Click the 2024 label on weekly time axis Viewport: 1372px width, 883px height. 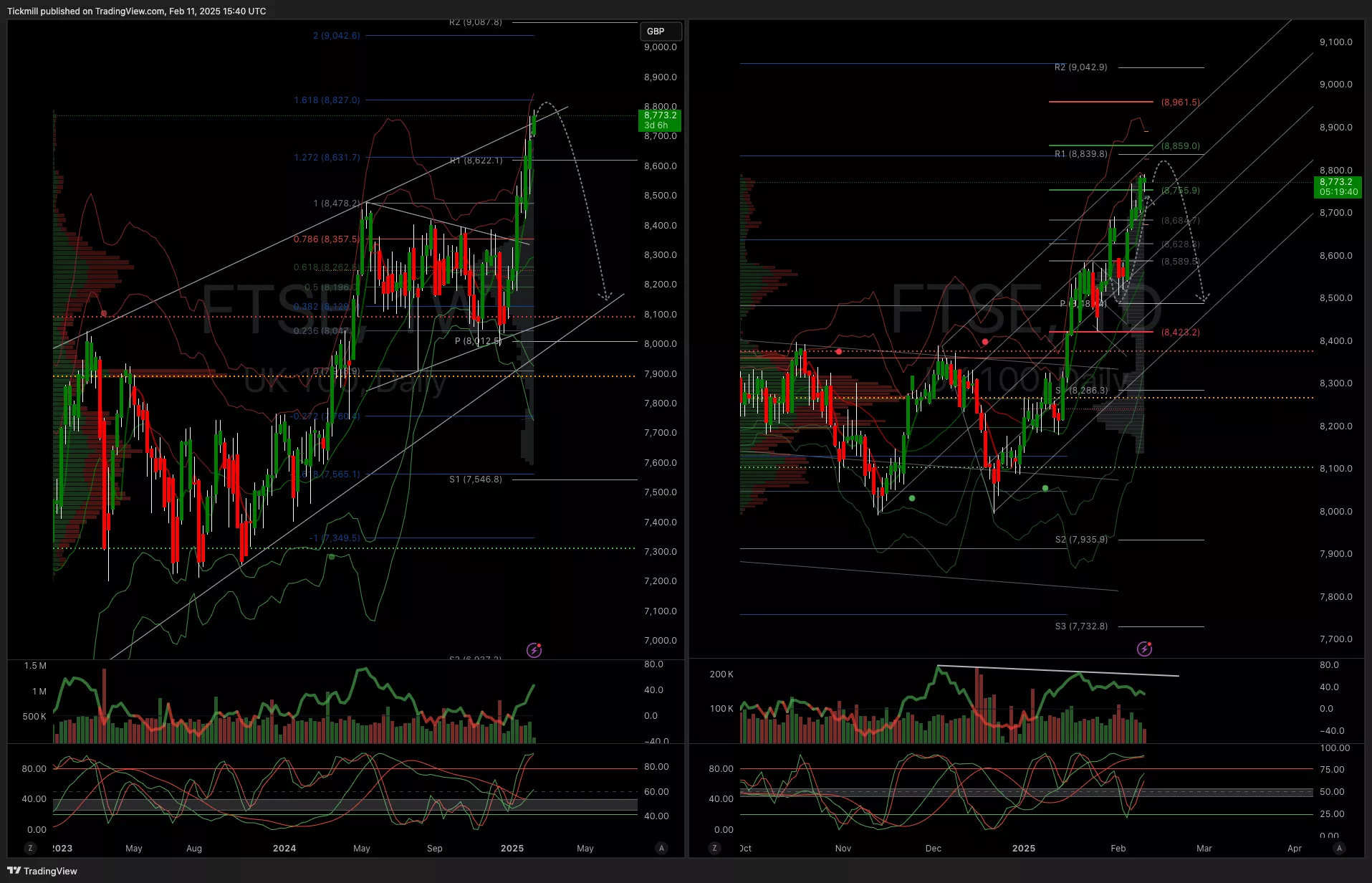(x=284, y=848)
